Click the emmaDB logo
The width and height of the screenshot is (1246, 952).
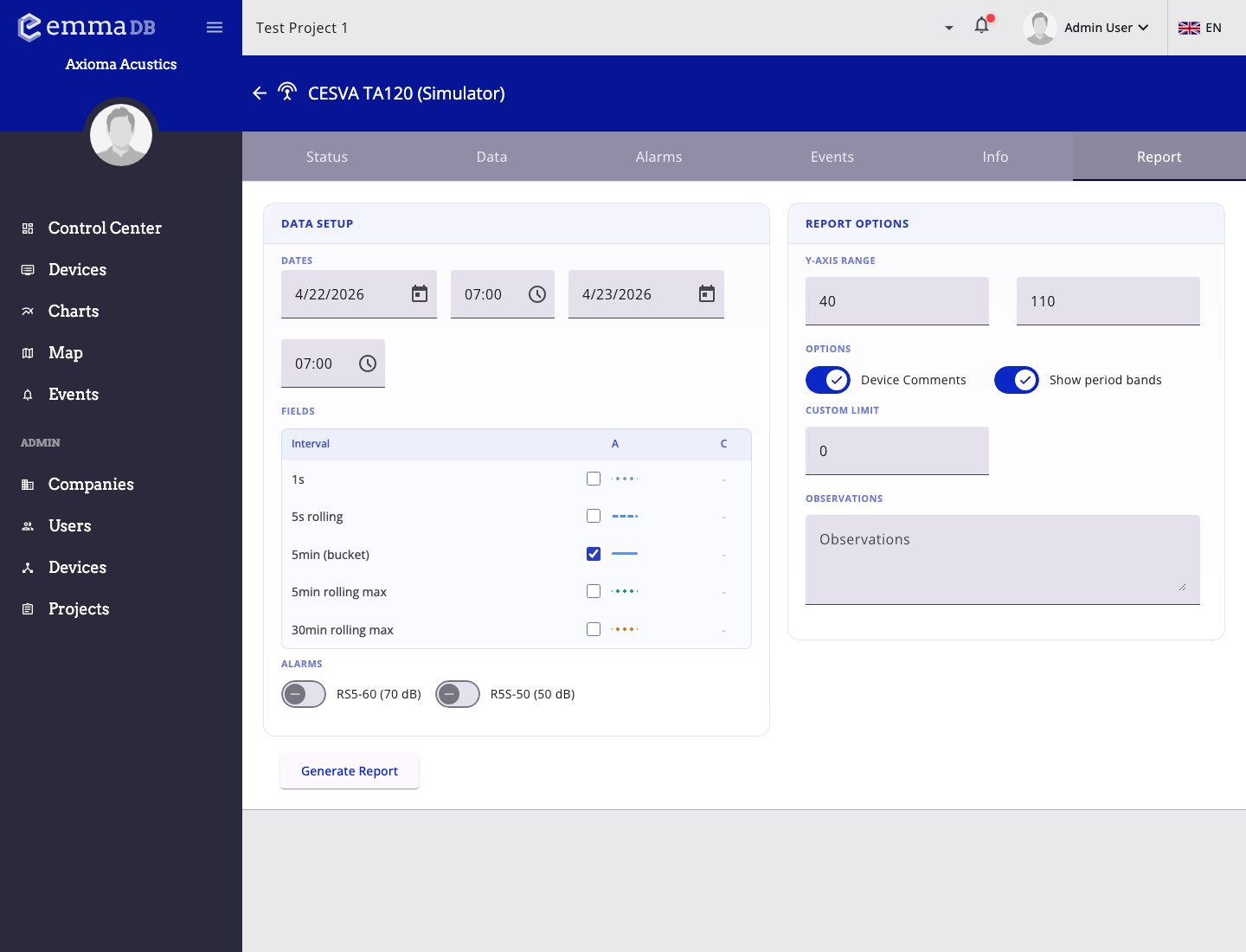coord(87,27)
